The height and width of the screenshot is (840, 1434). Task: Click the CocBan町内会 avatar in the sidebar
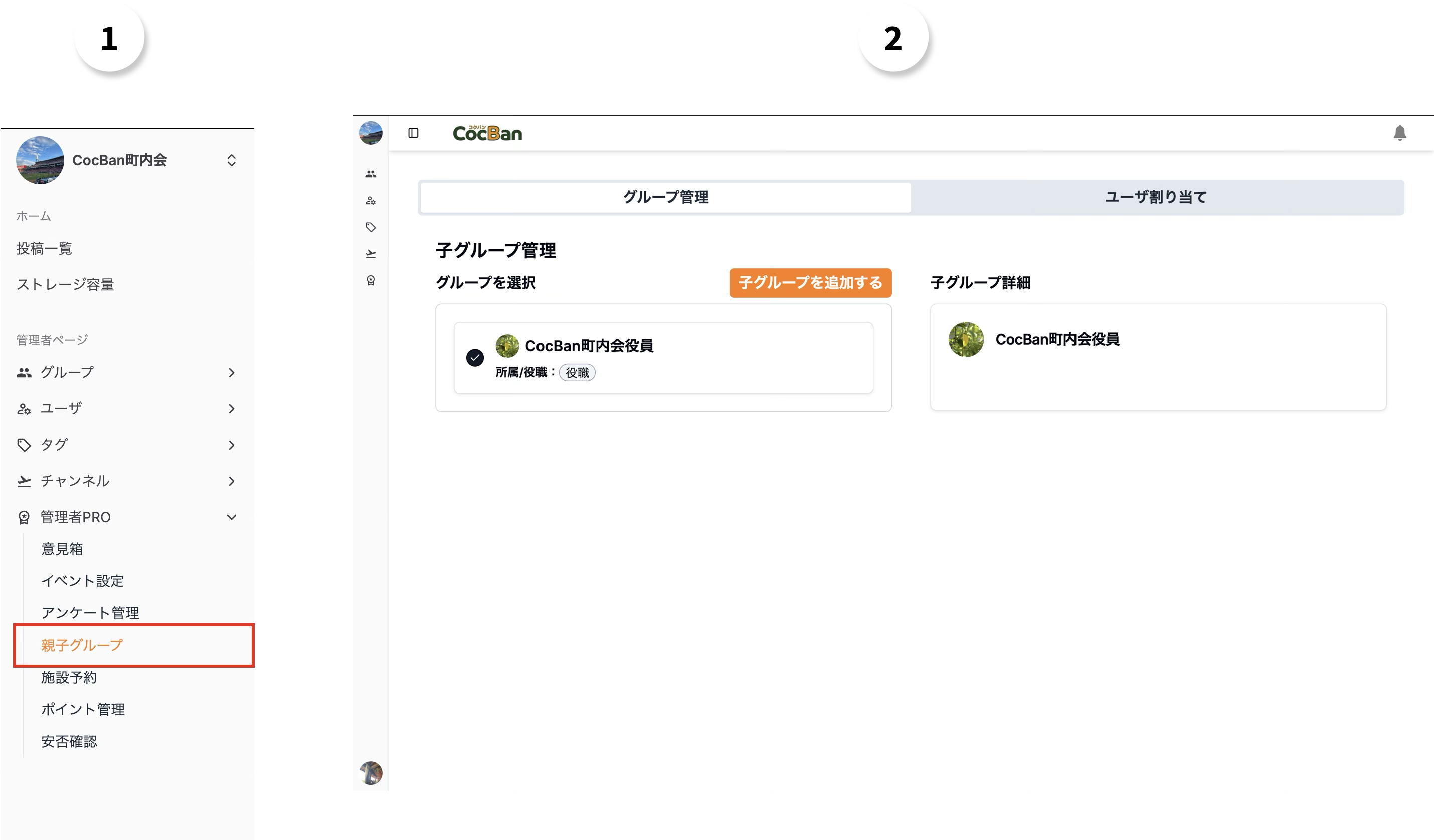40,160
